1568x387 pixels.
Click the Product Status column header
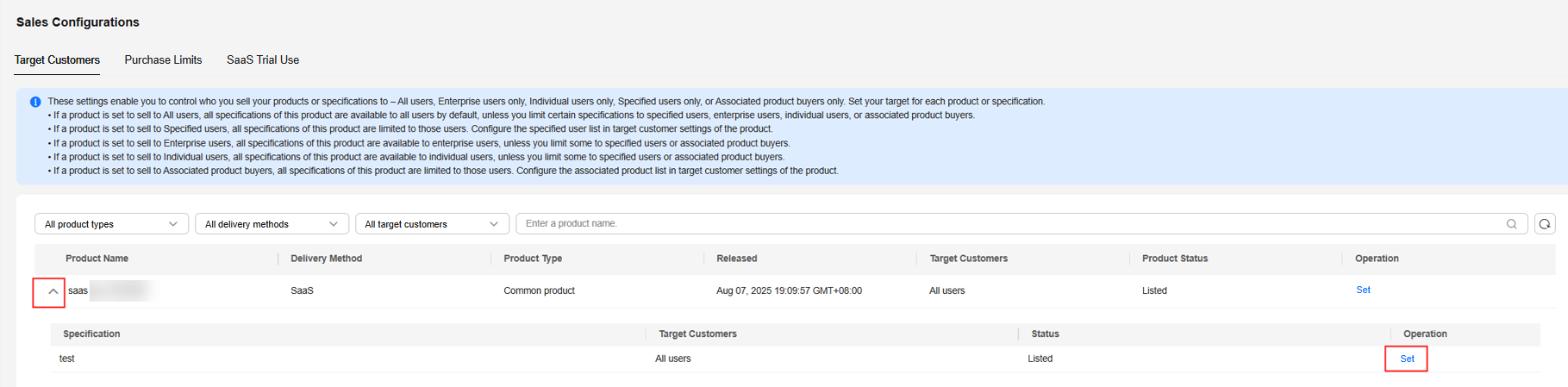[x=1174, y=259]
